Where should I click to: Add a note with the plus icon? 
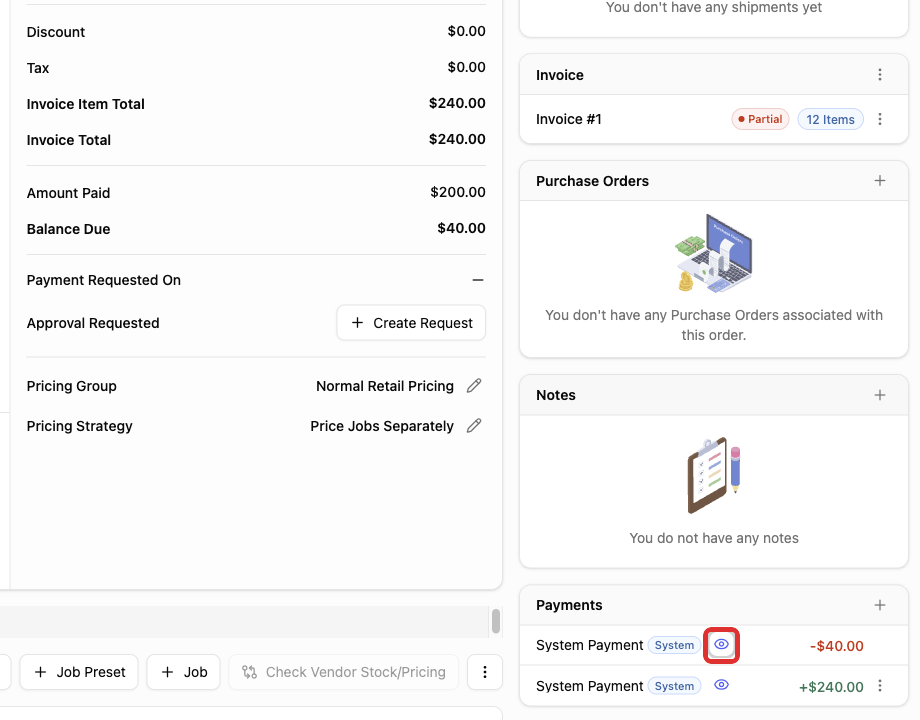(880, 395)
